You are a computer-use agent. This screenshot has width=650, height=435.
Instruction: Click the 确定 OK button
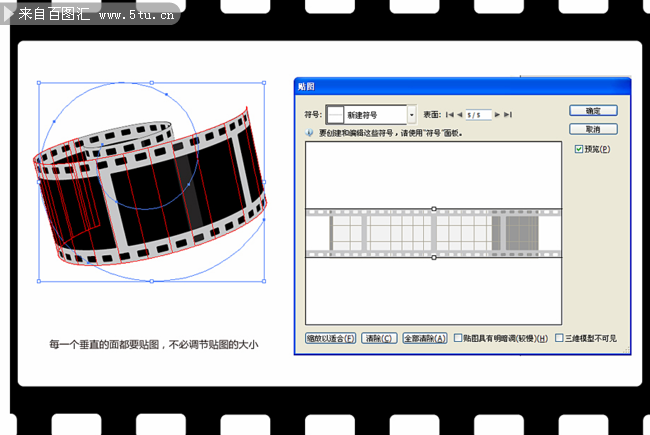point(593,110)
